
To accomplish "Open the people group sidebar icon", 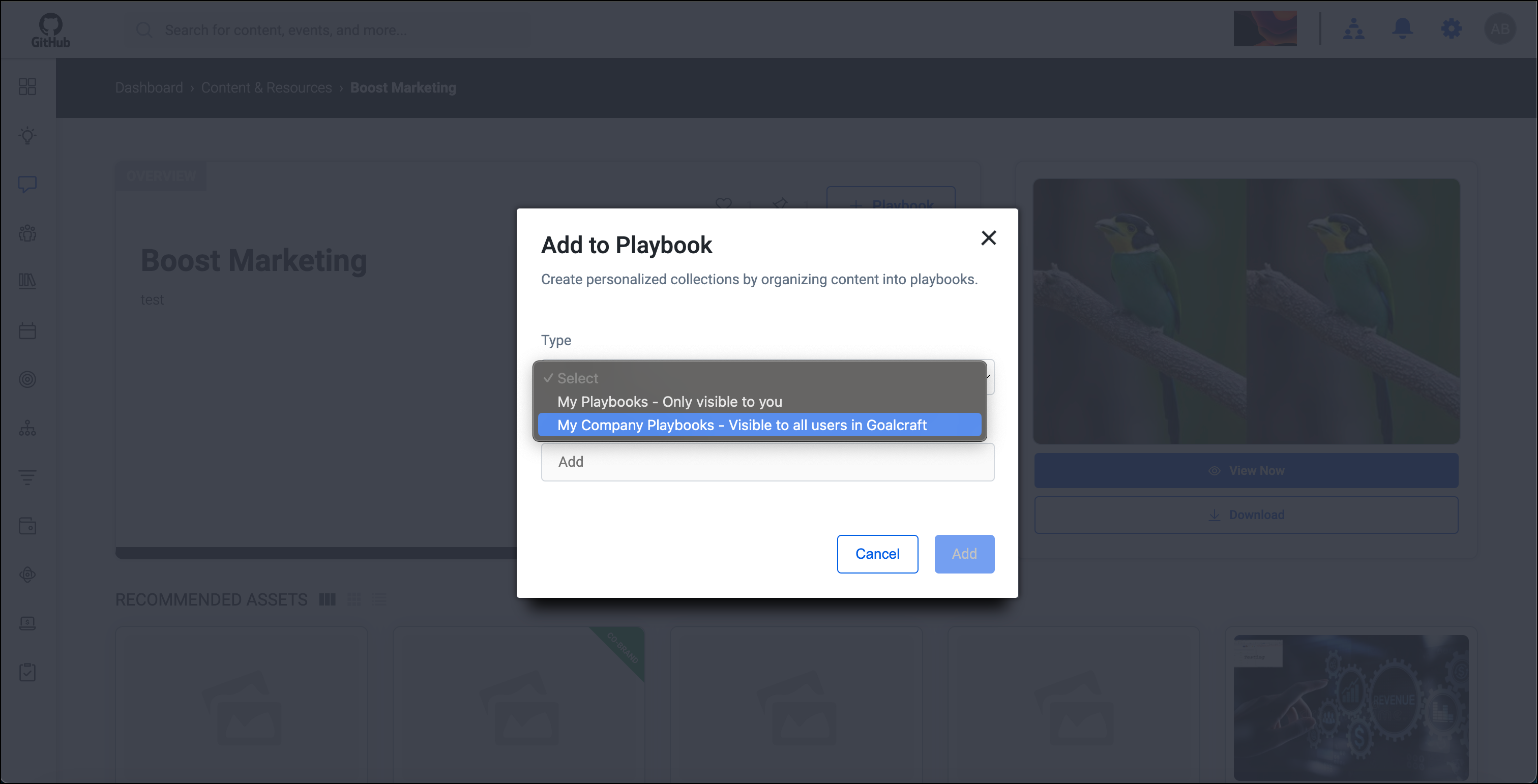I will [x=27, y=233].
